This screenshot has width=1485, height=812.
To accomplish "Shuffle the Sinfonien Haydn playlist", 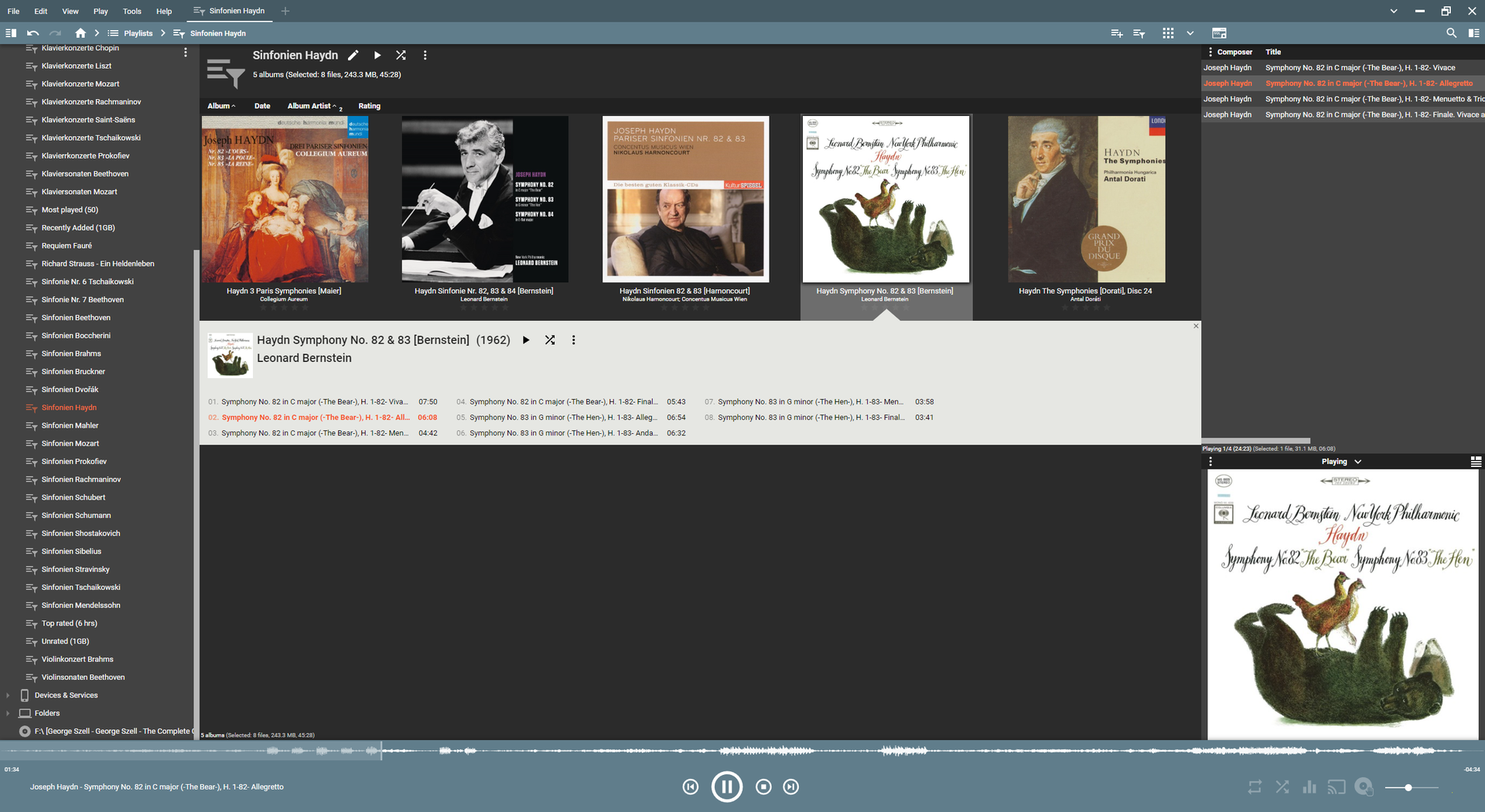I will (x=401, y=56).
